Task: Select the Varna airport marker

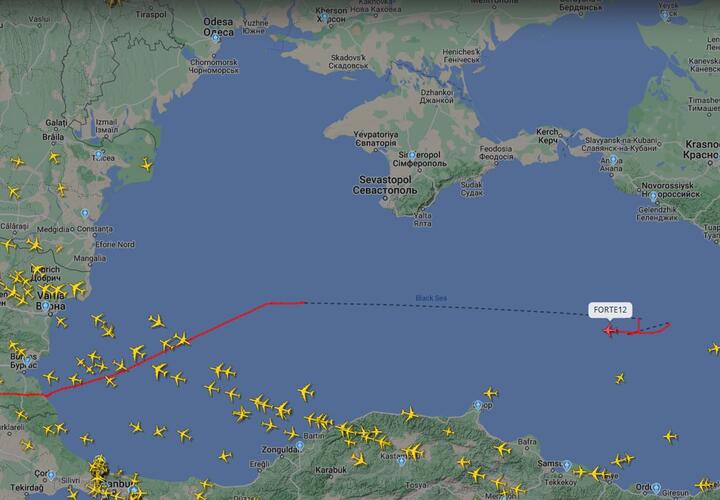Action: click(45, 306)
